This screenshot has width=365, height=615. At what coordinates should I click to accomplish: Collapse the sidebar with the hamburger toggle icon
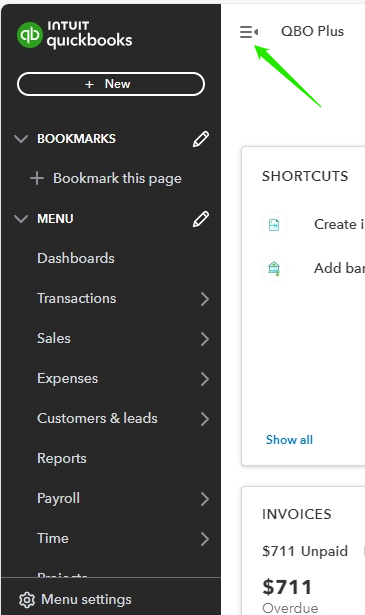[249, 32]
